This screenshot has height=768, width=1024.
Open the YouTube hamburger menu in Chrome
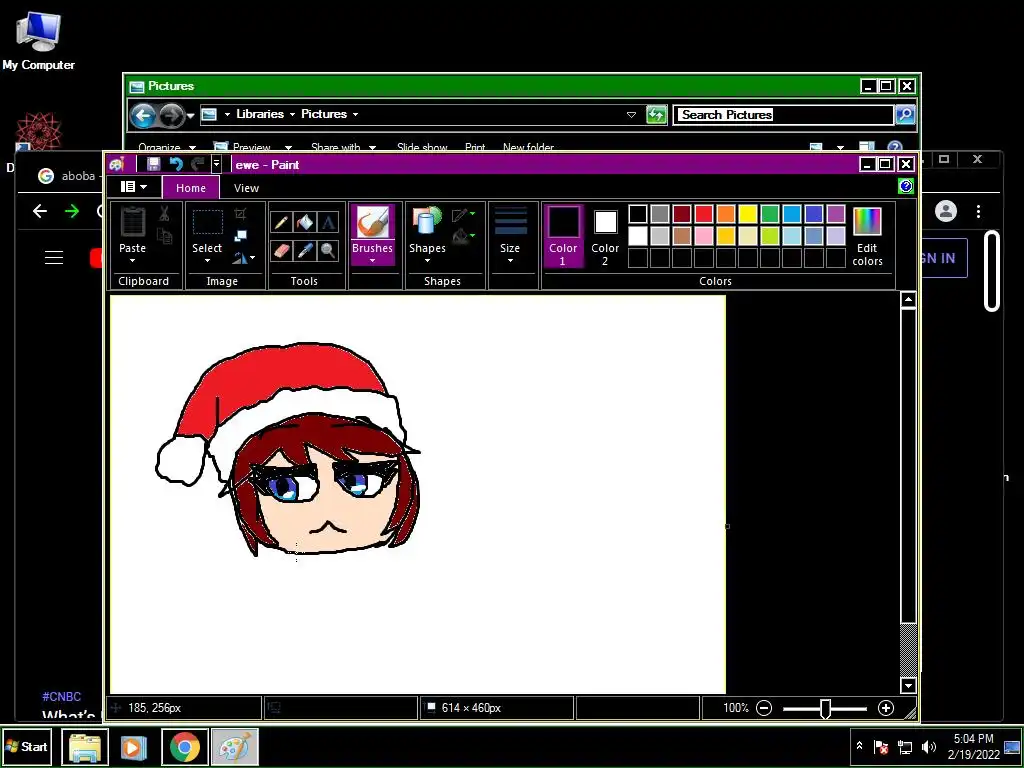click(54, 258)
